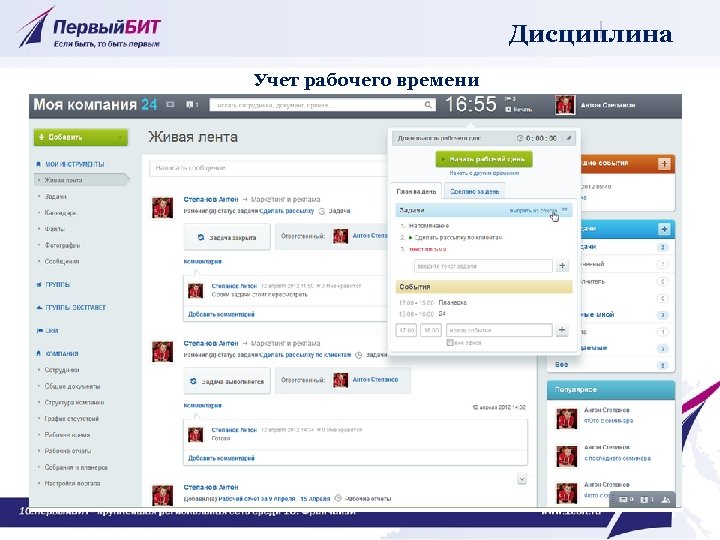Open Общие документы in the sidebar
720x540 pixels.
click(x=72, y=386)
